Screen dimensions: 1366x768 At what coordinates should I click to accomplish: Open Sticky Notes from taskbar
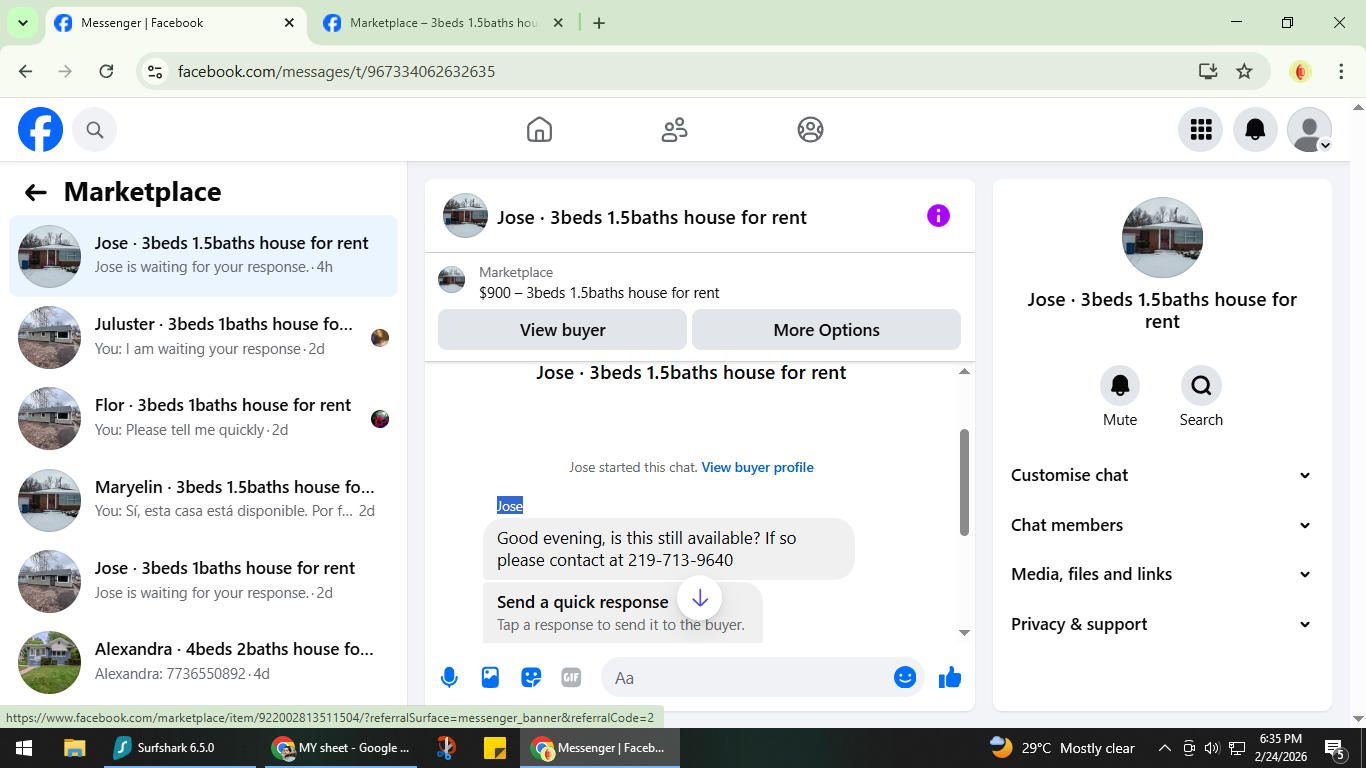494,748
